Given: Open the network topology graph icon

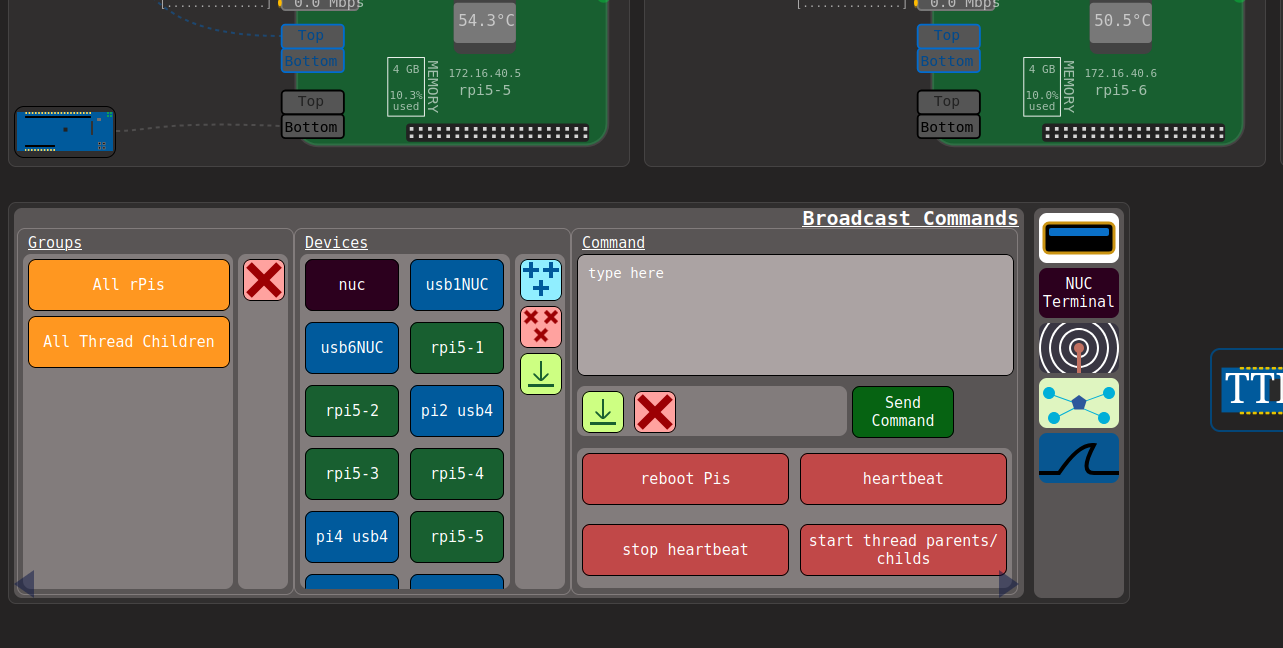Looking at the screenshot, I should tap(1079, 403).
